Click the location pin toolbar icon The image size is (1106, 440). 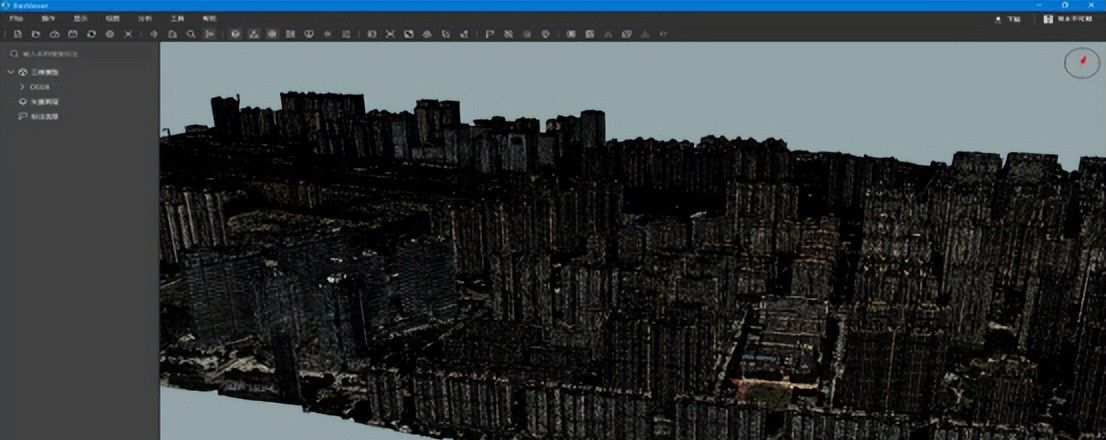[545, 34]
